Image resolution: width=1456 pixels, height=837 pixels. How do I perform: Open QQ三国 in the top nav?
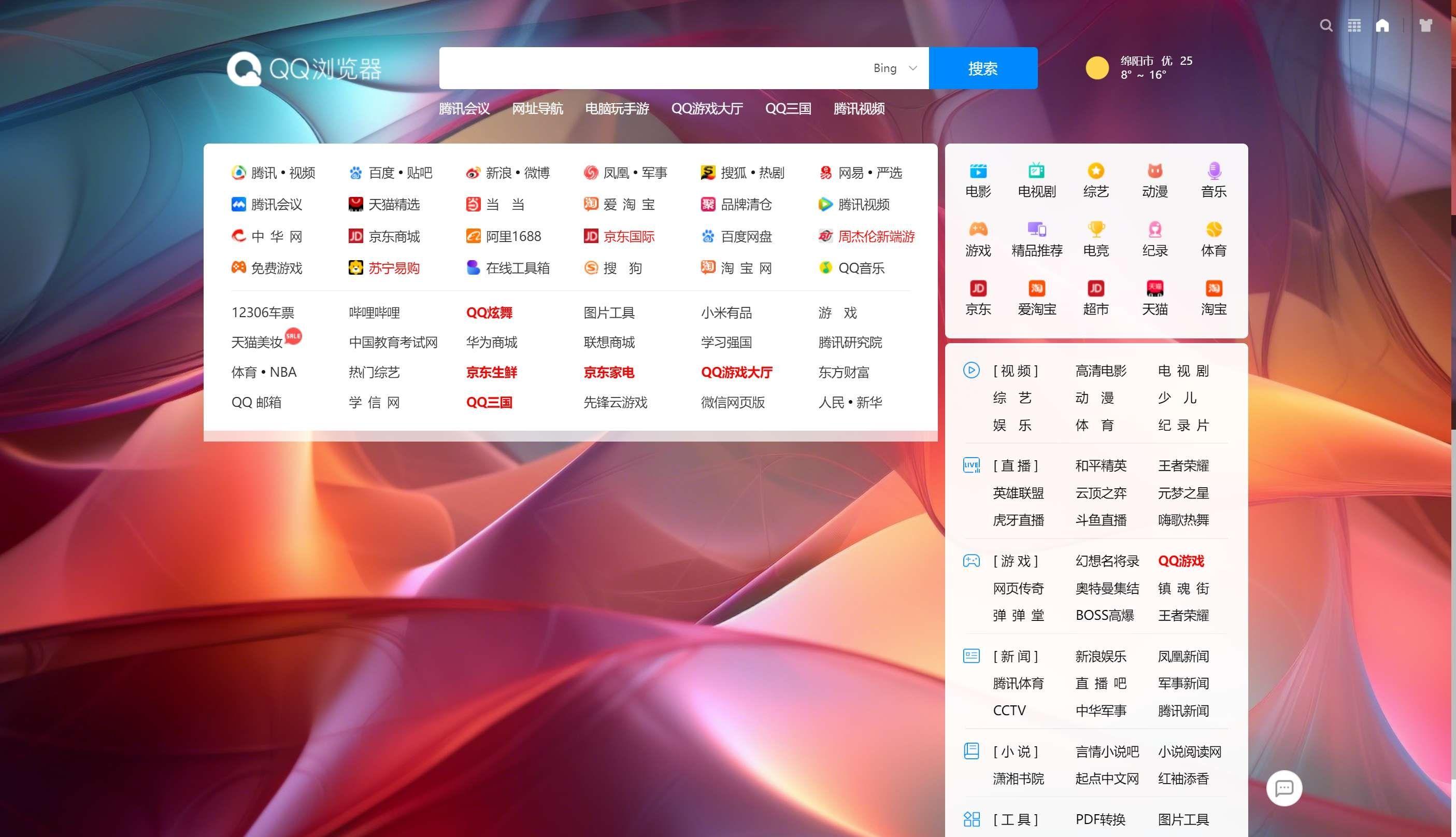788,109
